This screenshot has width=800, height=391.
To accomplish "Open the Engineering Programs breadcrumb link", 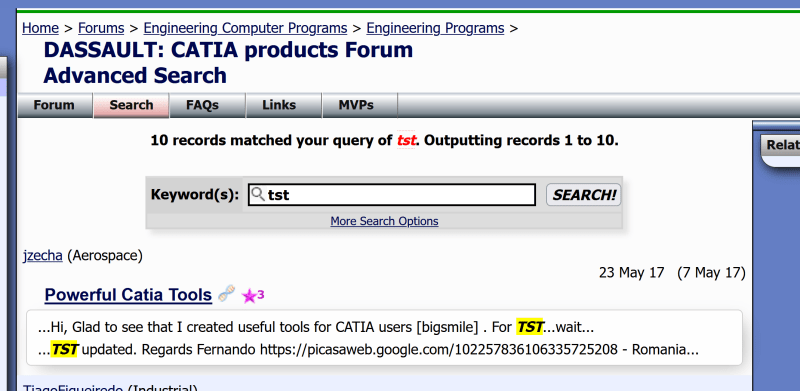I will 435,28.
